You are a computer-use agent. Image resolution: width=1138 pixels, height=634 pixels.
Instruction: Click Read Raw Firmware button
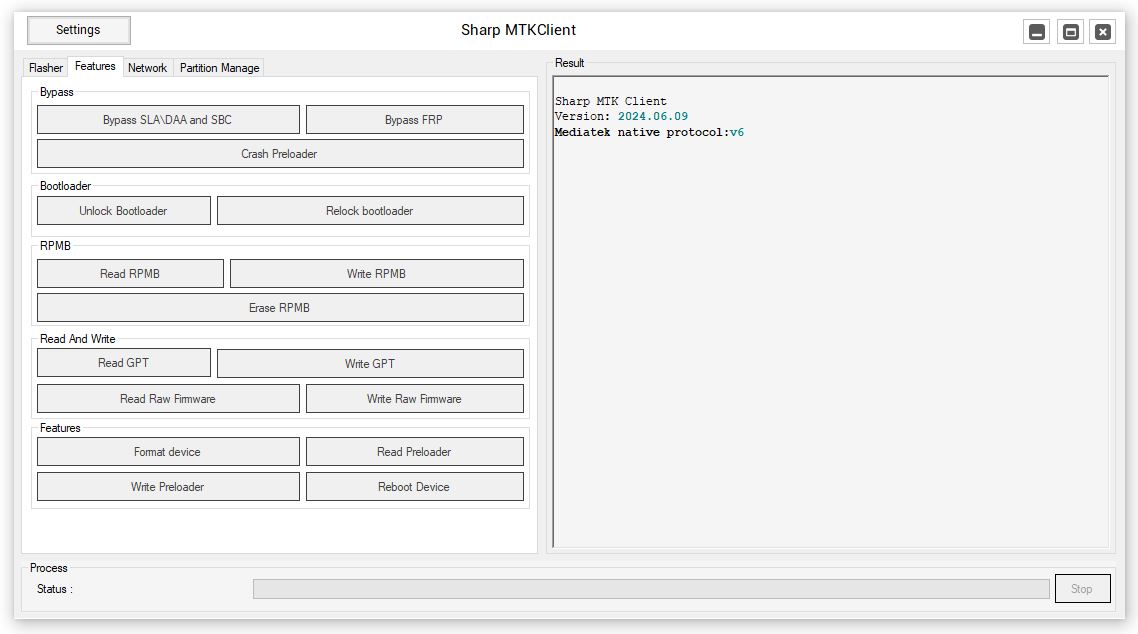[168, 399]
